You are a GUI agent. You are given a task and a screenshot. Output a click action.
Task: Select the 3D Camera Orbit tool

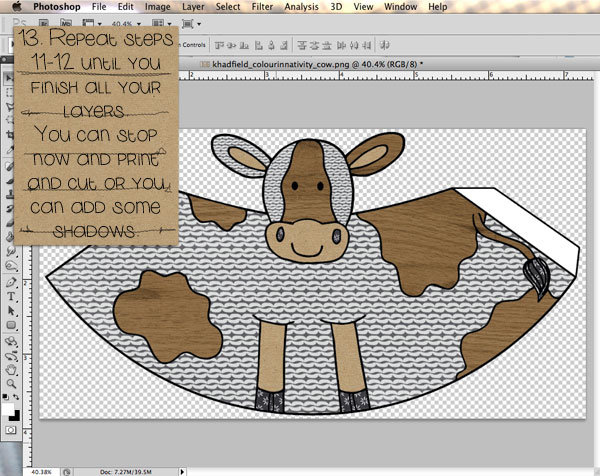pos(11,356)
